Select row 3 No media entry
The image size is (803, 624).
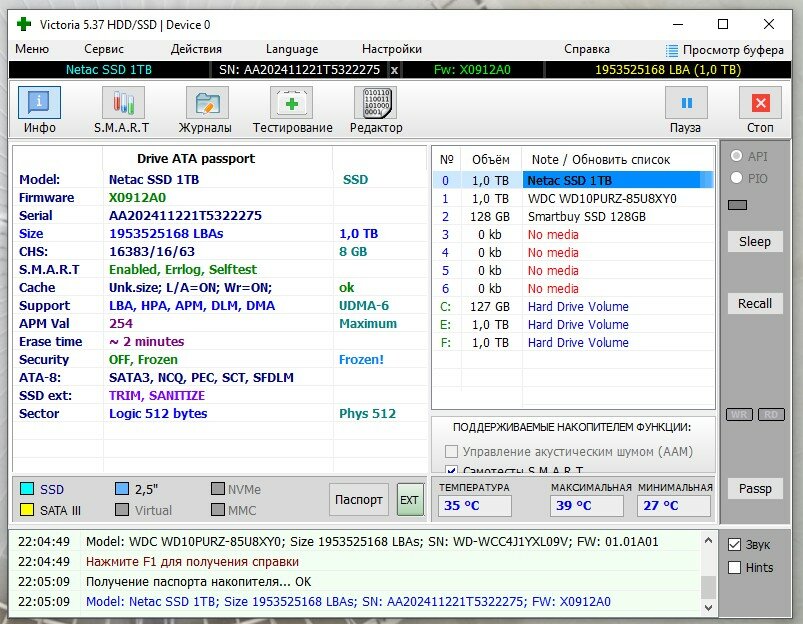point(573,235)
